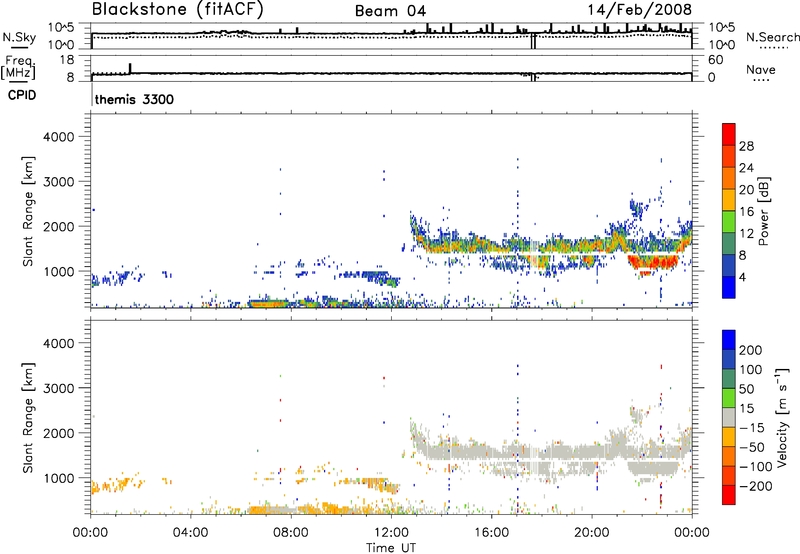This screenshot has height=554, width=800.
Task: Click the 'Blackstone (fitACF)' title text
Action: [178, 9]
